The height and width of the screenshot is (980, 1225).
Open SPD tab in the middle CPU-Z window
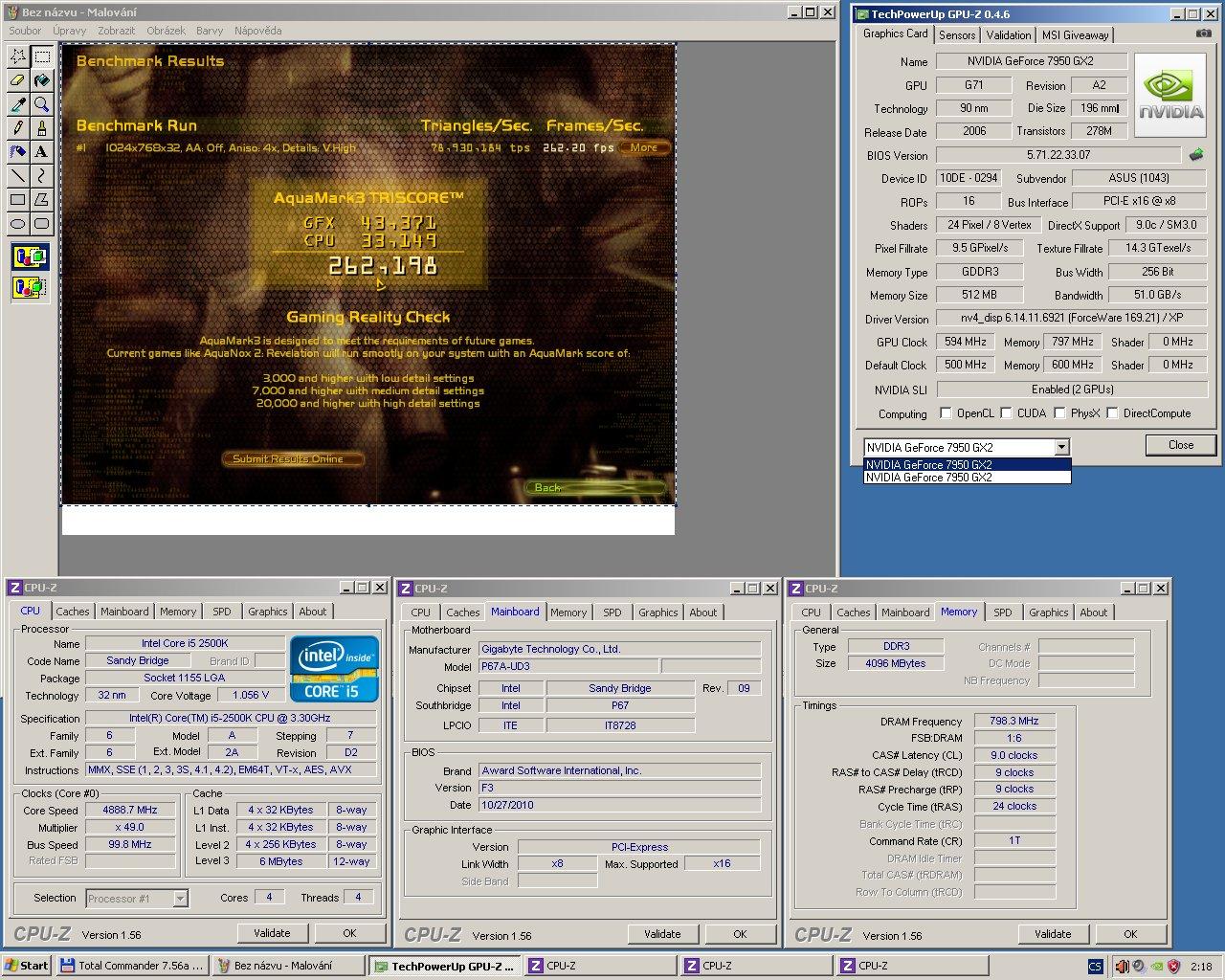click(612, 612)
